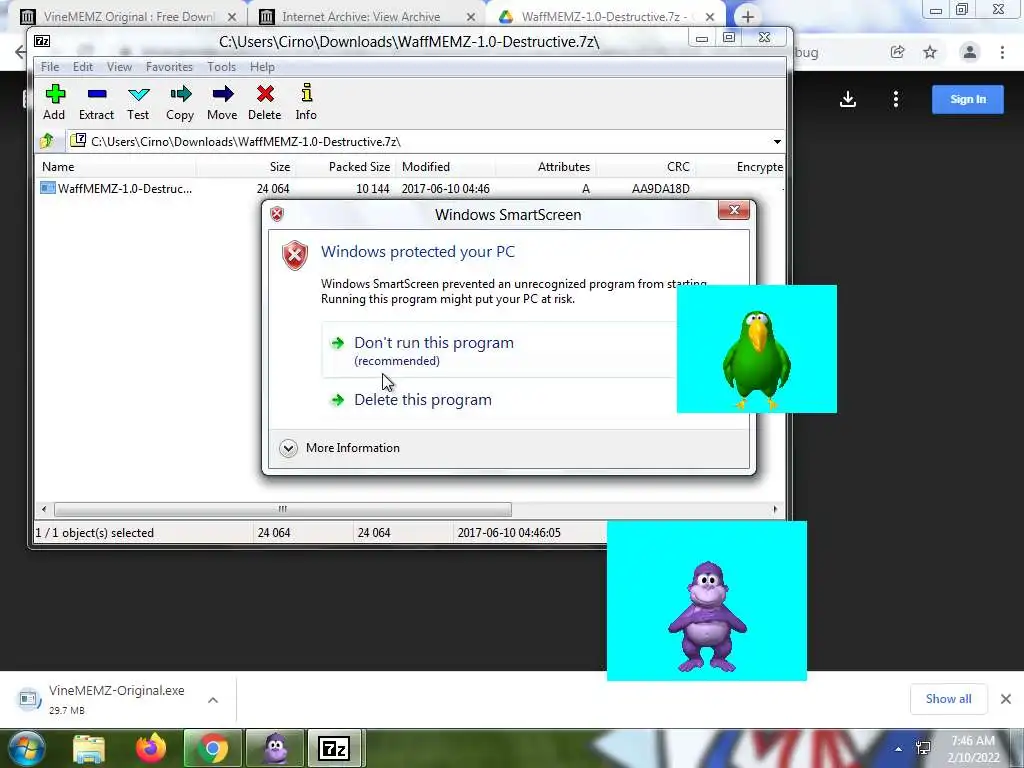The width and height of the screenshot is (1024, 768).
Task: Open Drive viewer three-dot options
Action: point(895,99)
